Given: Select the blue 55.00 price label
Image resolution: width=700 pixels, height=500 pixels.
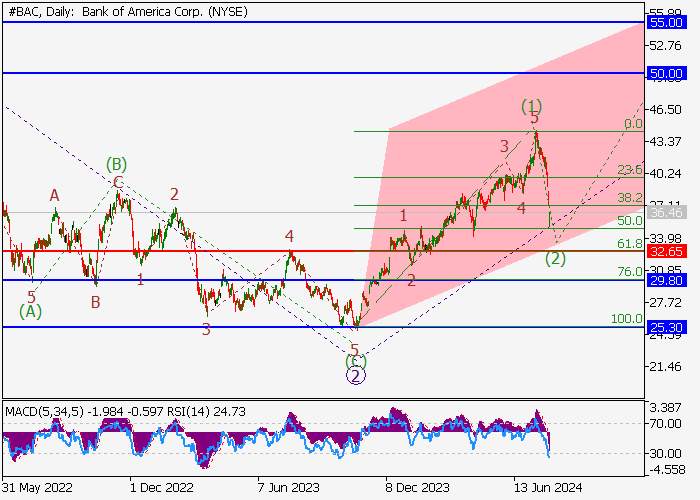Looking at the screenshot, I should (666, 22).
